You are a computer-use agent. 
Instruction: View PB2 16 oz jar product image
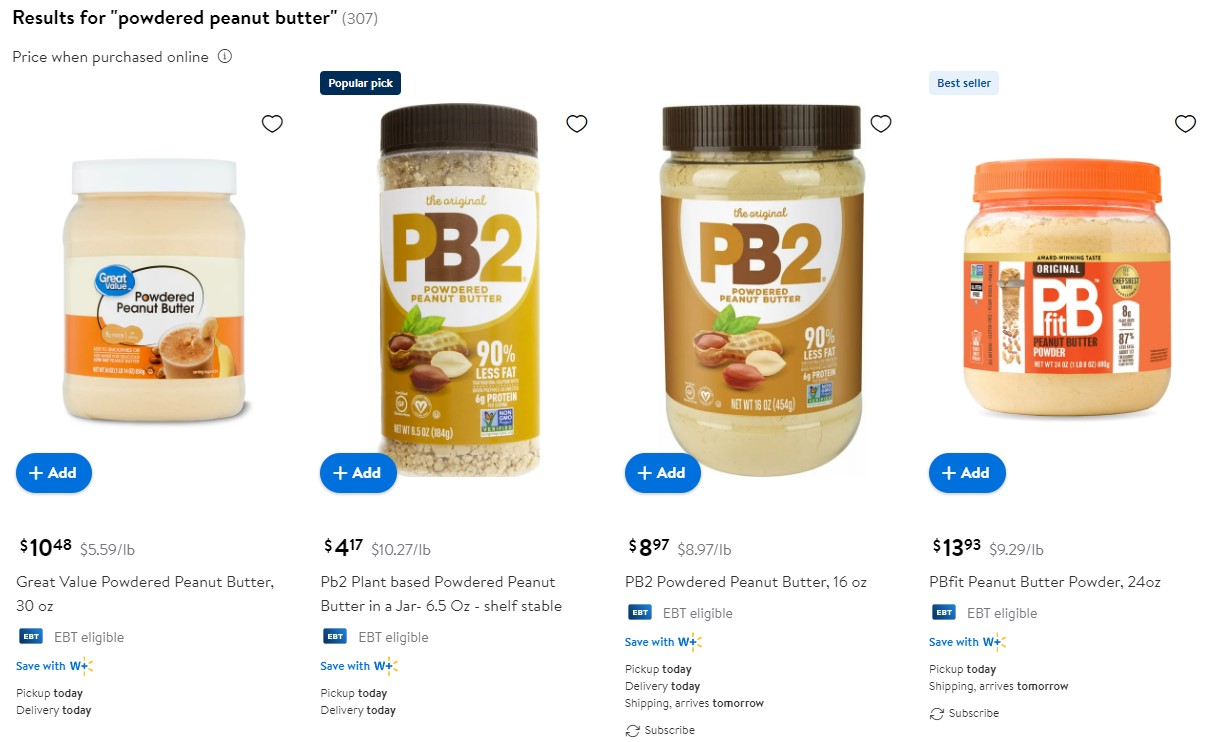[x=762, y=290]
